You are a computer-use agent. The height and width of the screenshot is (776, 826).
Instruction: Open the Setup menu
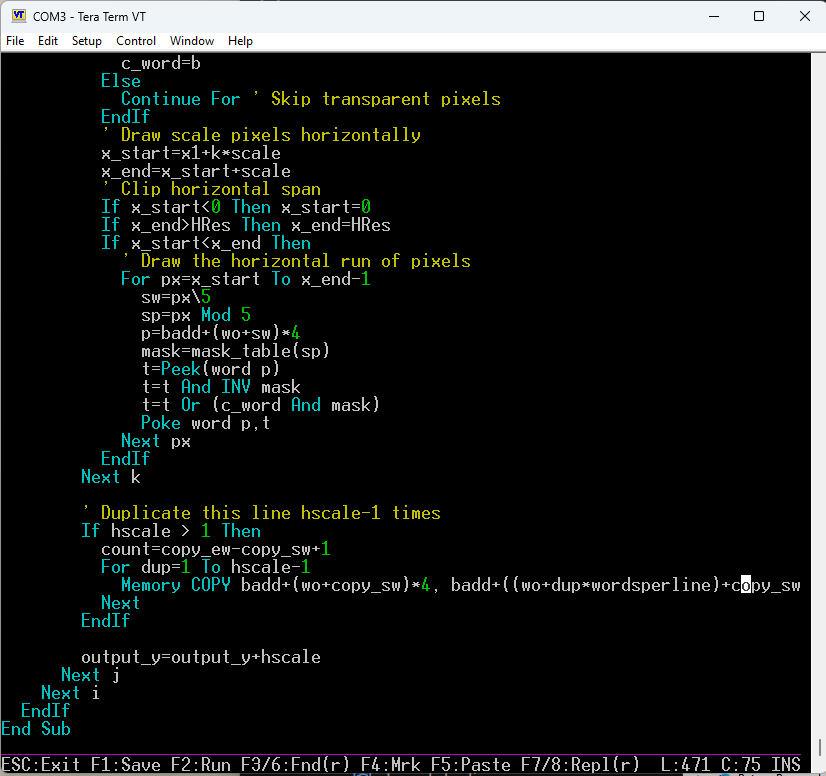point(87,41)
